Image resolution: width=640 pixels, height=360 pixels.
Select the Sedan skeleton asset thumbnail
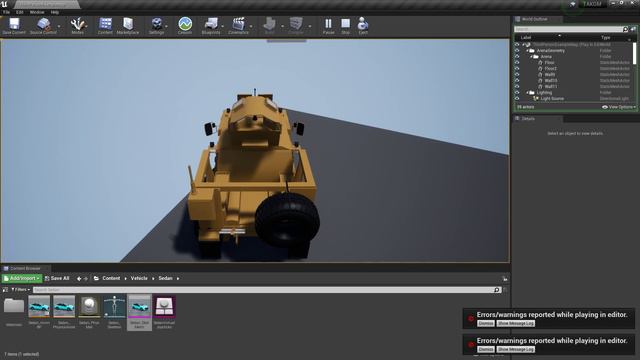[x=114, y=307]
